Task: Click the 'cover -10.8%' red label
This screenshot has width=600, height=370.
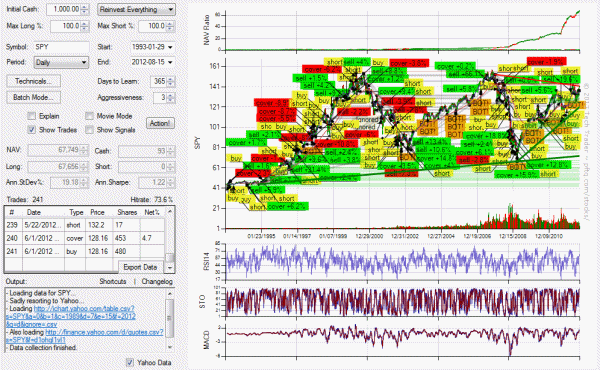Action: [336, 144]
